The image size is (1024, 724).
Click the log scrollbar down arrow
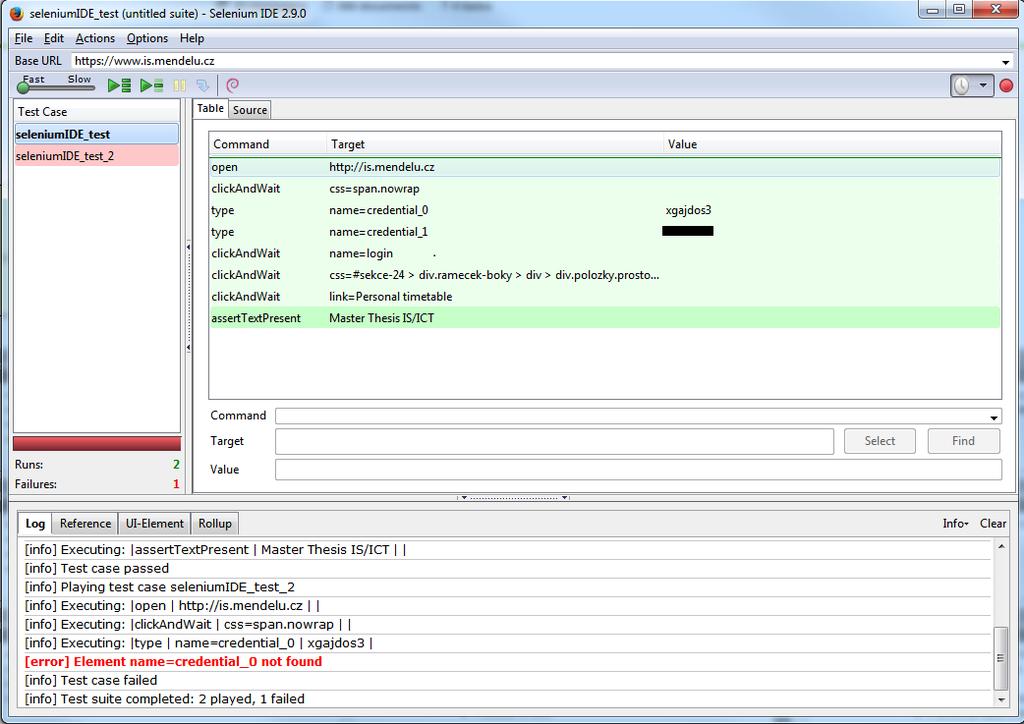[1000, 699]
